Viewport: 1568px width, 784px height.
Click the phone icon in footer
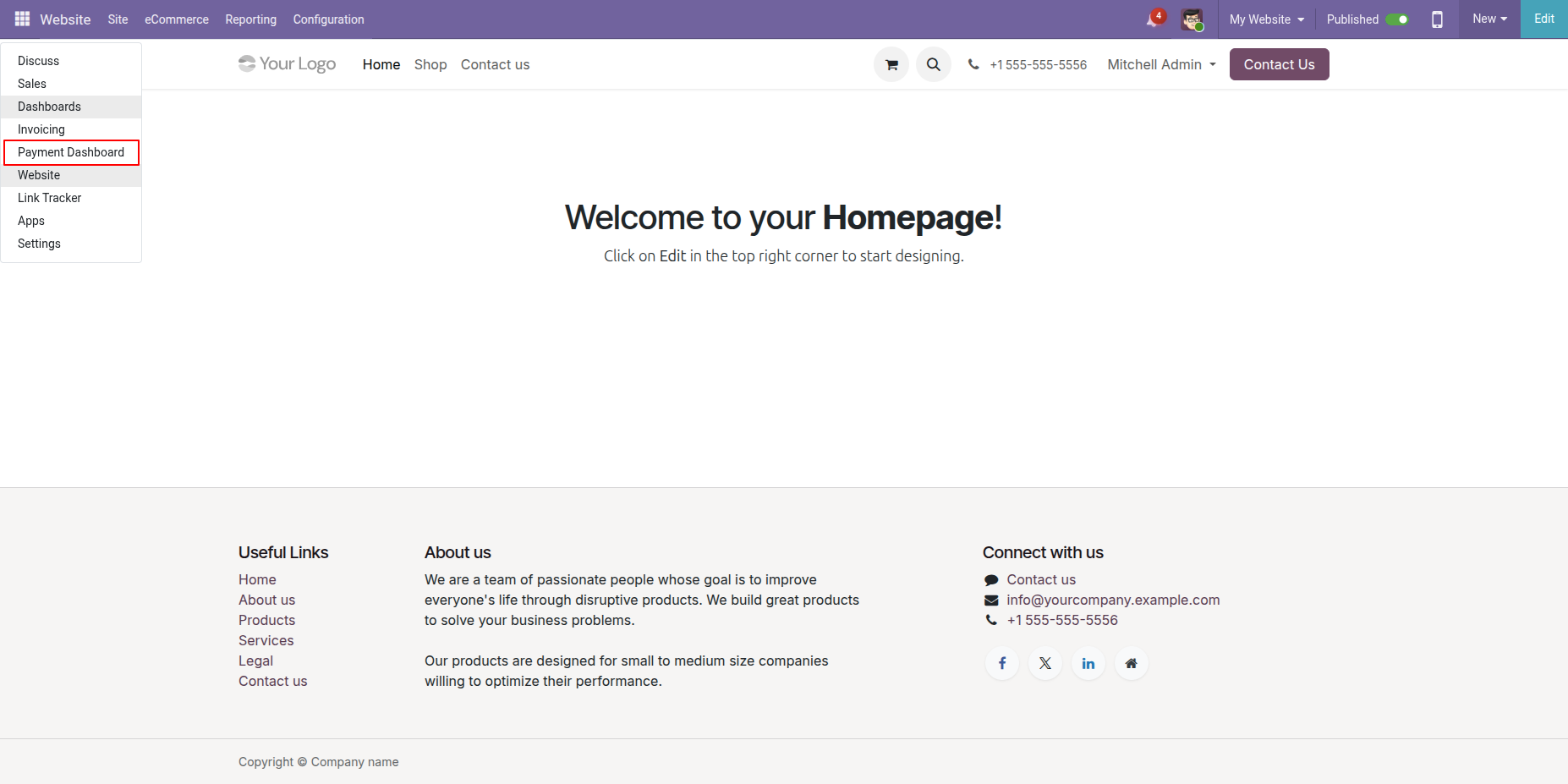tap(991, 620)
